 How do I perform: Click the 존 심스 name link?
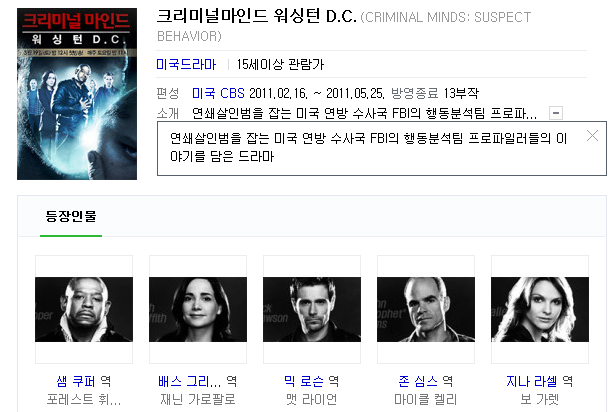pos(418,381)
